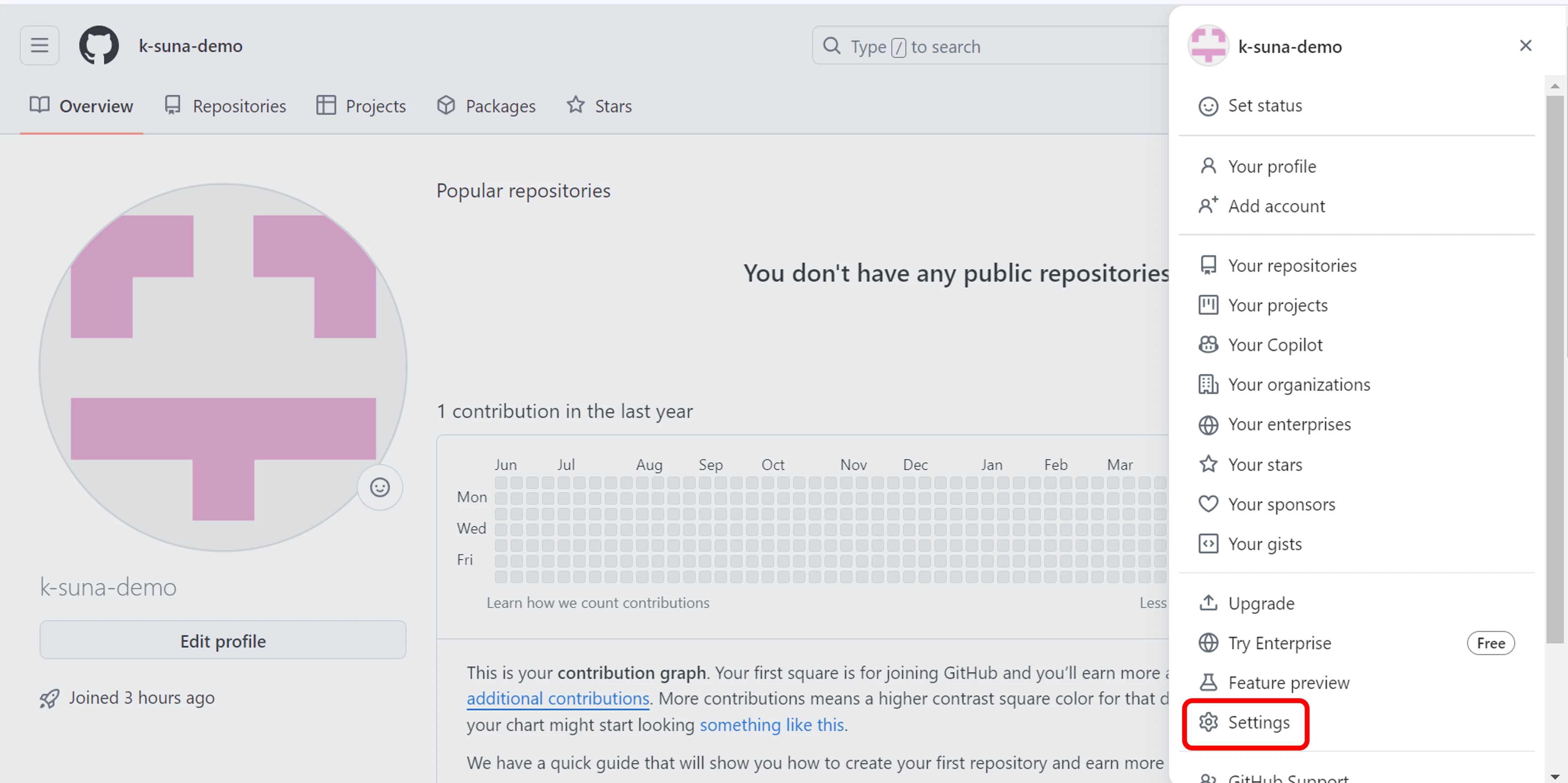Open Your stars menu item
The height and width of the screenshot is (783, 1568).
(1356, 465)
